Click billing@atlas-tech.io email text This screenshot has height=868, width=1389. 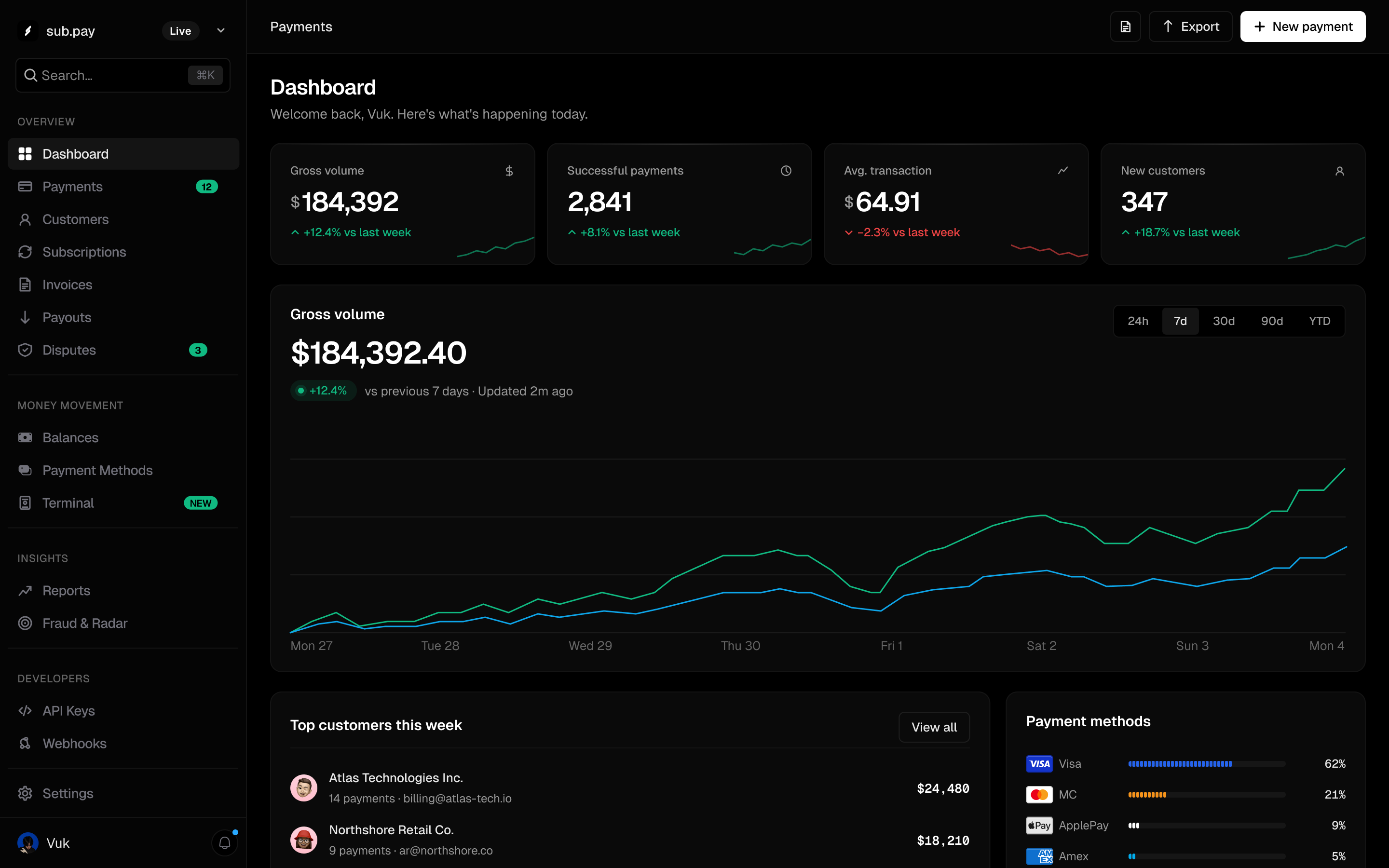pos(457,799)
